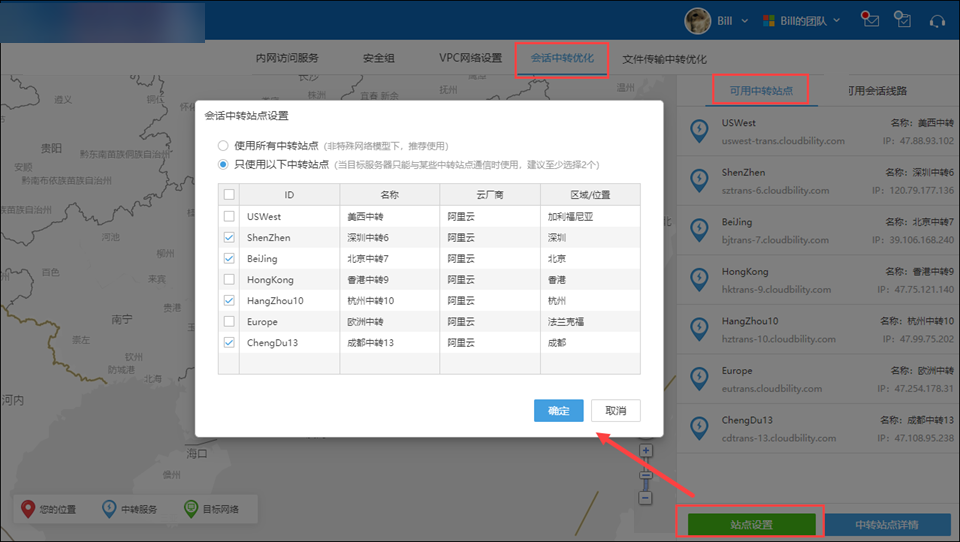
Task: Click the HongKong relay station pin icon
Action: click(700, 279)
